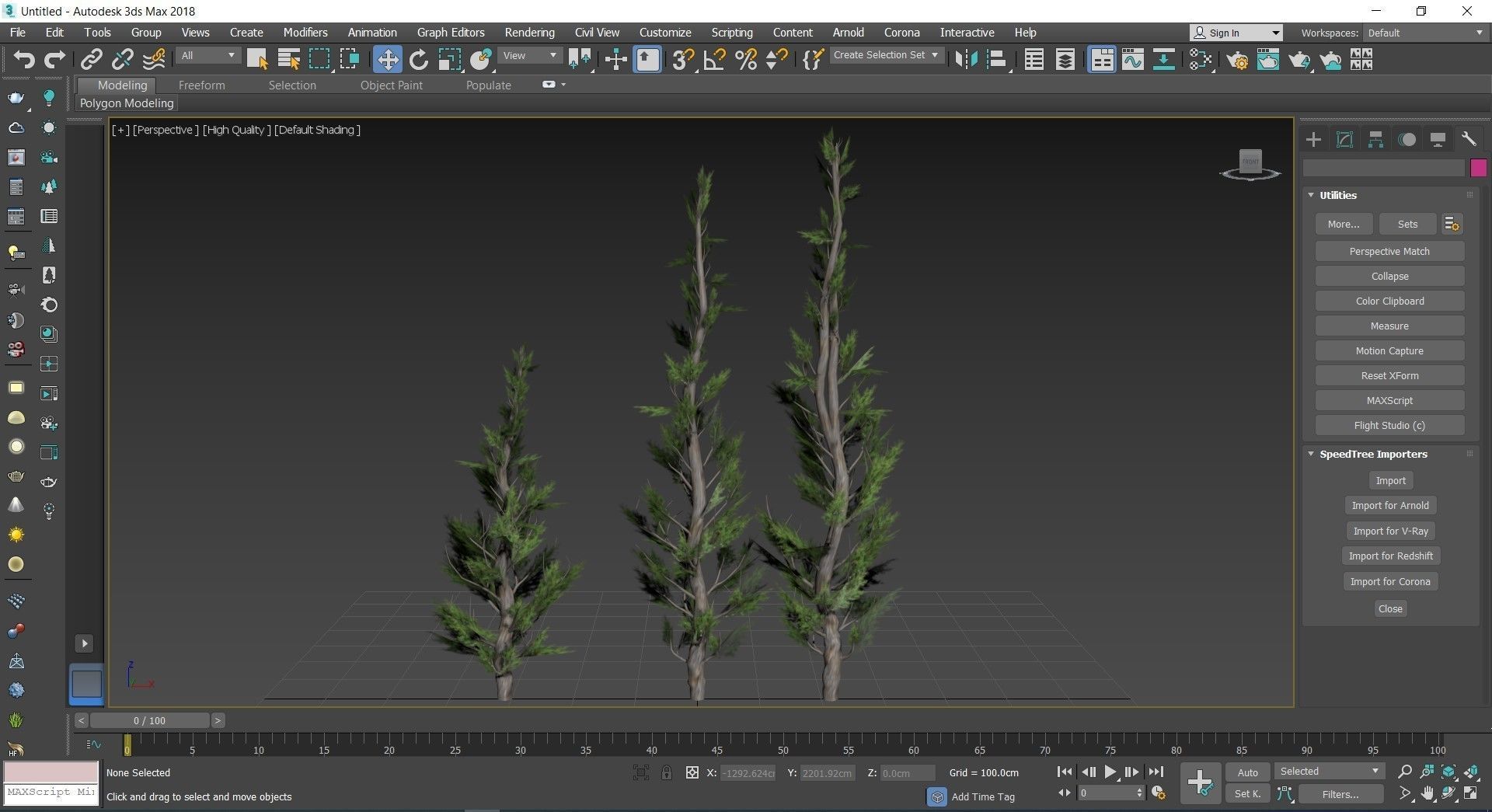Click Zoom Extents All navigation icon
The image size is (1492, 812).
tap(1471, 772)
